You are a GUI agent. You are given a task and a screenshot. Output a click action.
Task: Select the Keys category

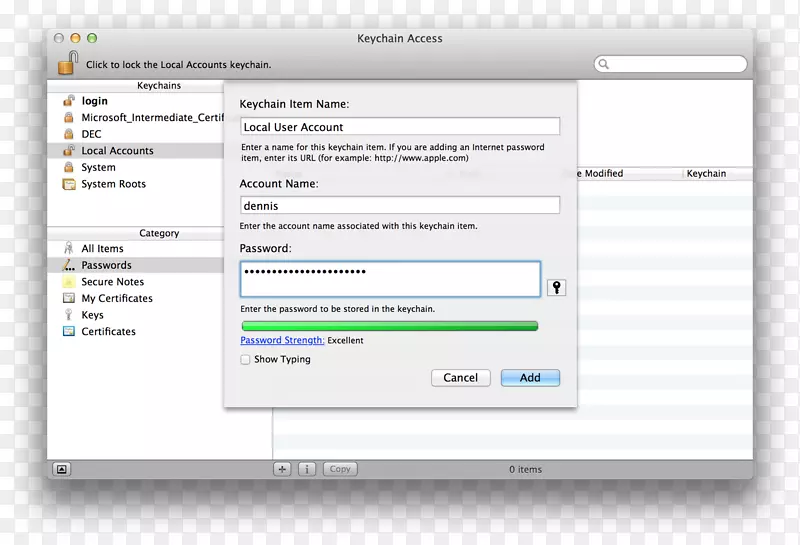pyautogui.click(x=92, y=315)
